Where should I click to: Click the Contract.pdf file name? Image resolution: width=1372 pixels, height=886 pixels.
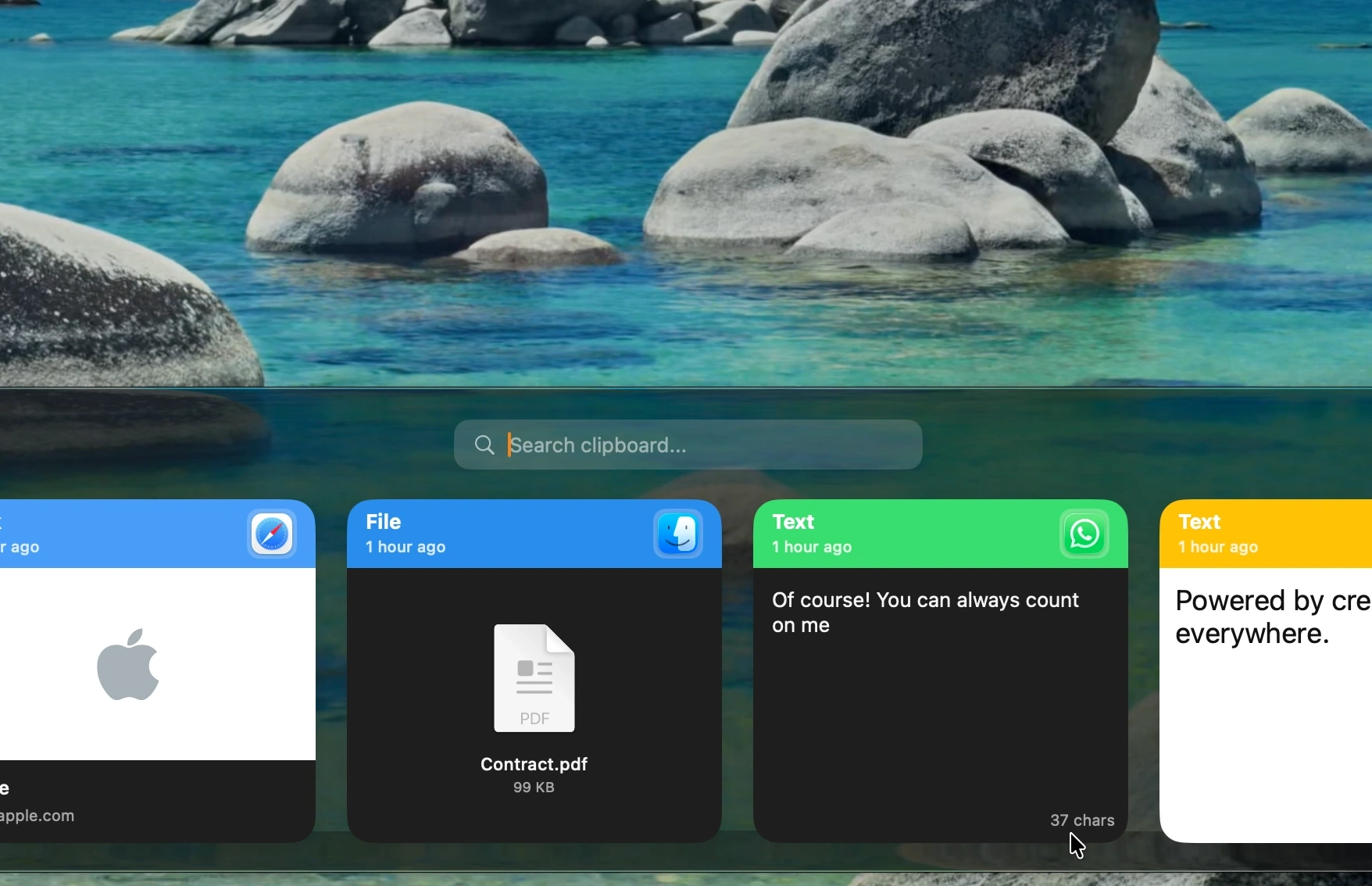coord(534,764)
